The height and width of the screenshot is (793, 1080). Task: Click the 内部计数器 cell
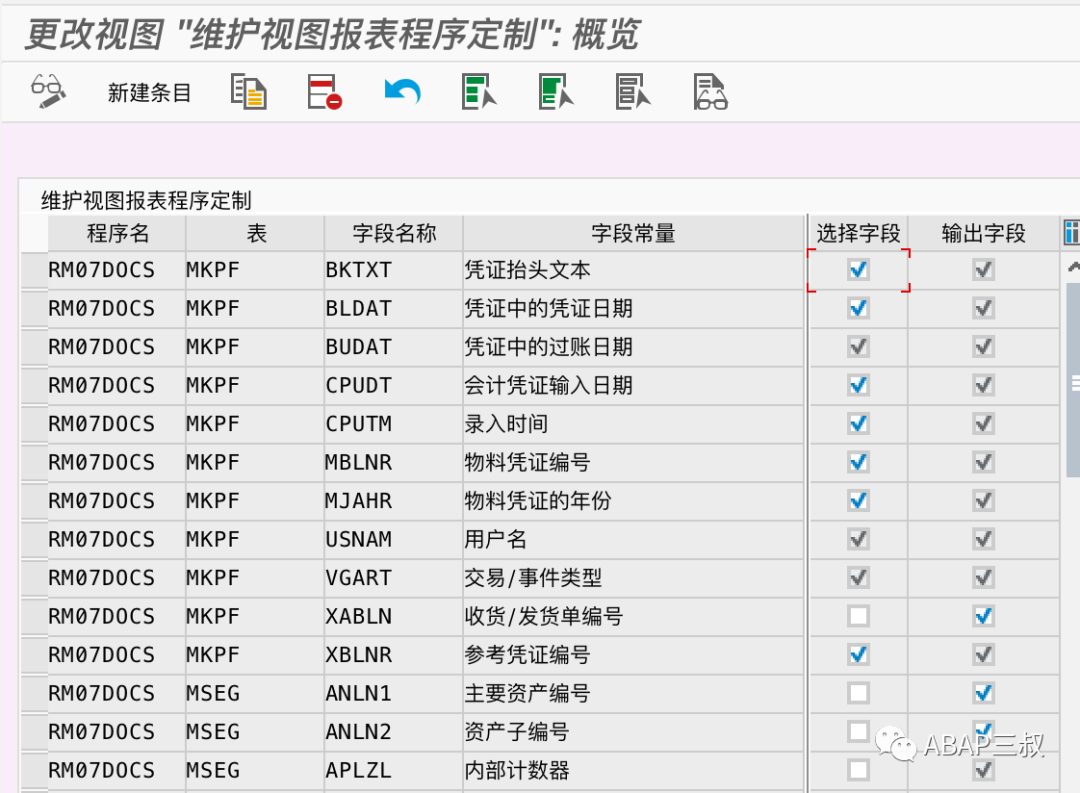633,770
